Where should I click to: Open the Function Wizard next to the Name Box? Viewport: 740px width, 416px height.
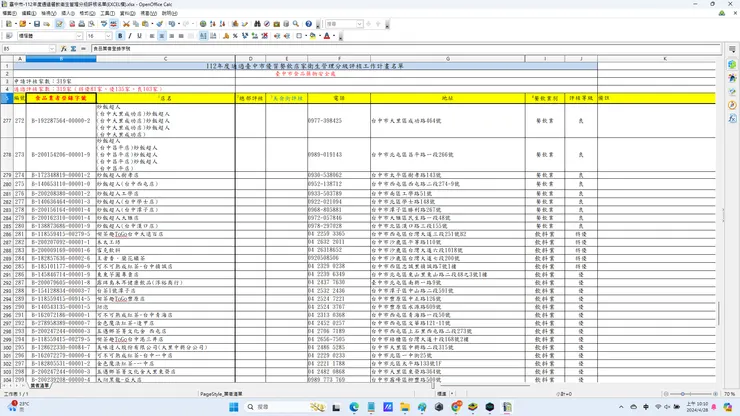point(64,49)
